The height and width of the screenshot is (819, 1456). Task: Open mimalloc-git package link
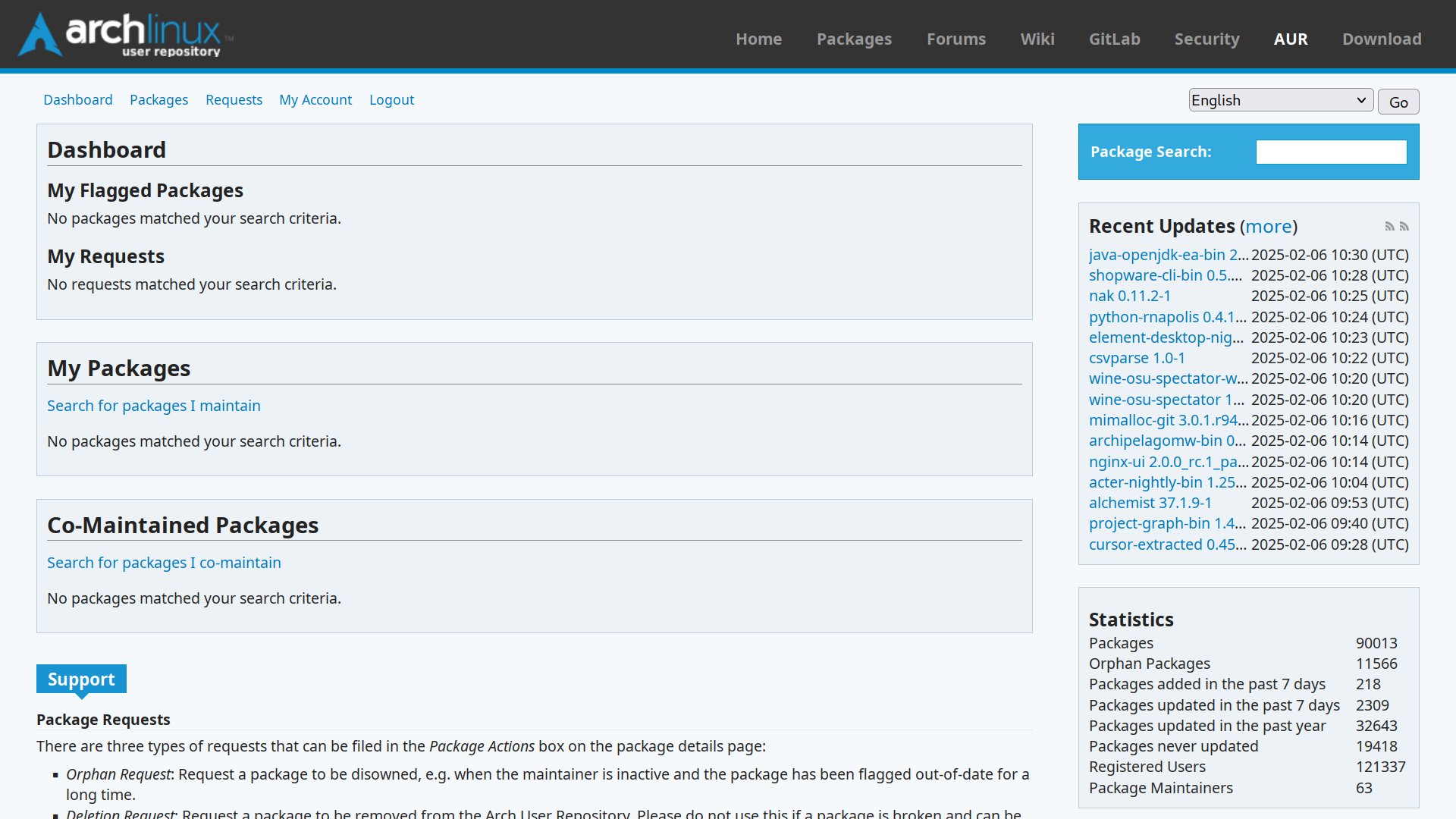coord(1168,420)
